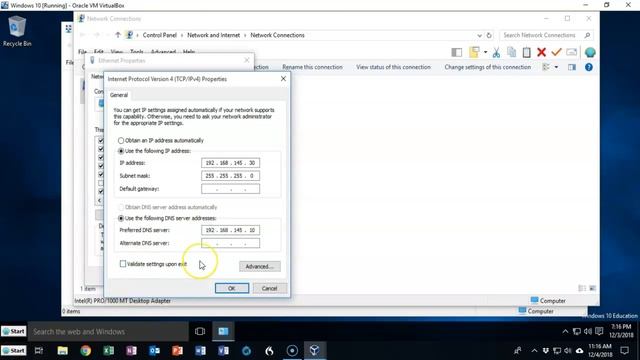Image resolution: width=640 pixels, height=360 pixels.
Task: Click the orange checkmark icon in the toolbar
Action: click(556, 52)
